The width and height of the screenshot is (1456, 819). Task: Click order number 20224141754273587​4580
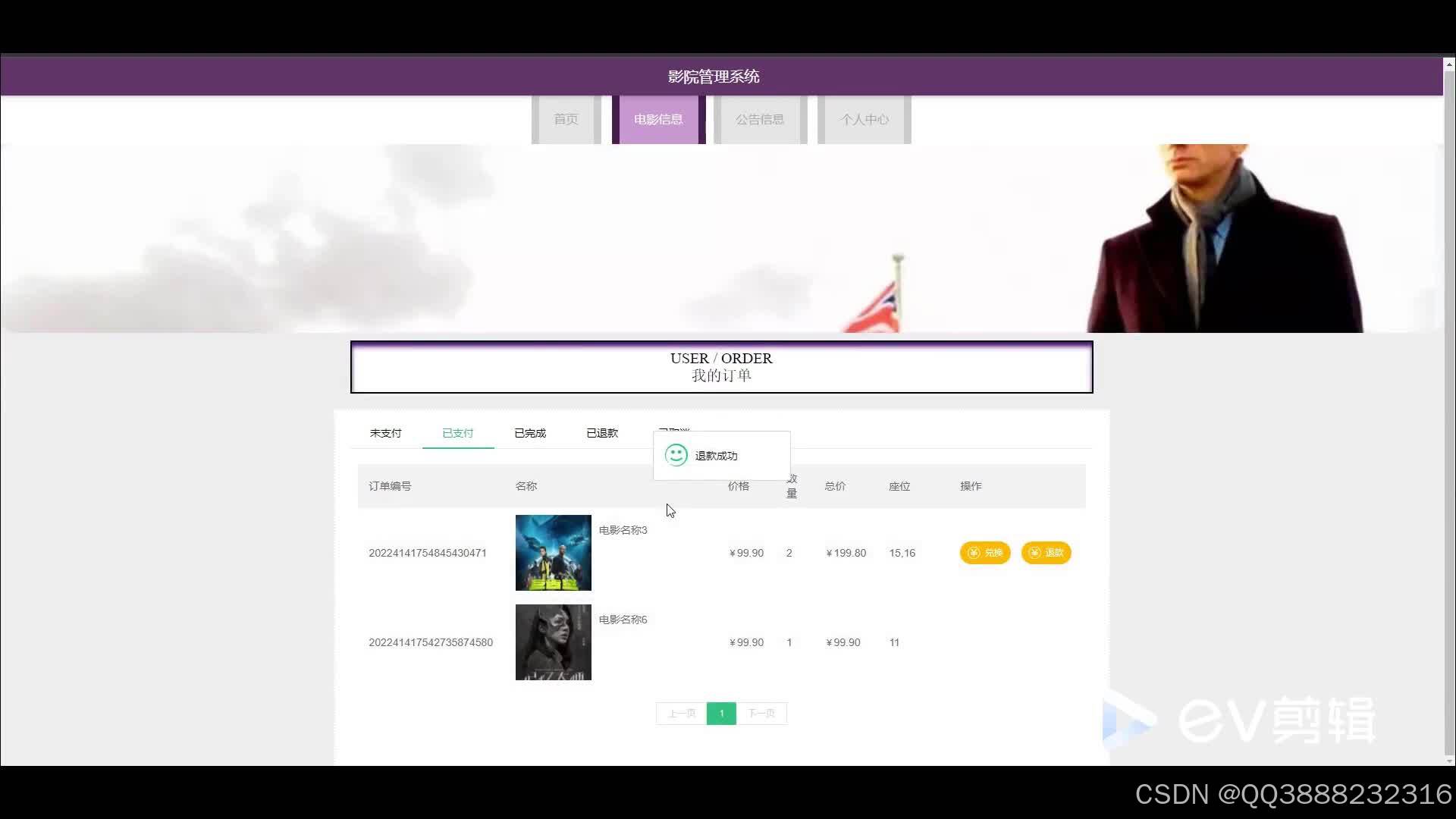(431, 642)
